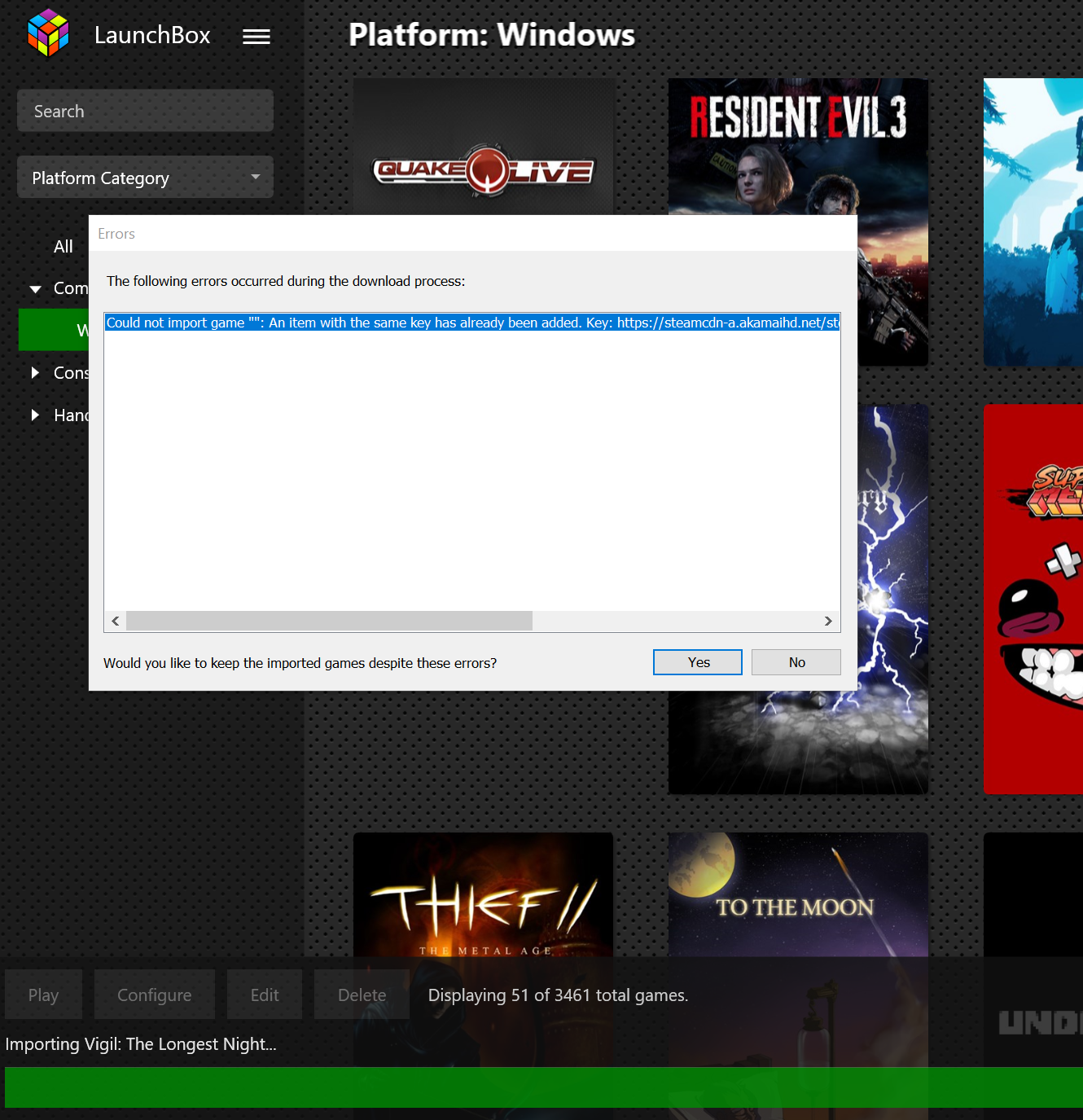Click the Displaying 51 of 3461 text
This screenshot has width=1083, height=1120.
click(558, 995)
